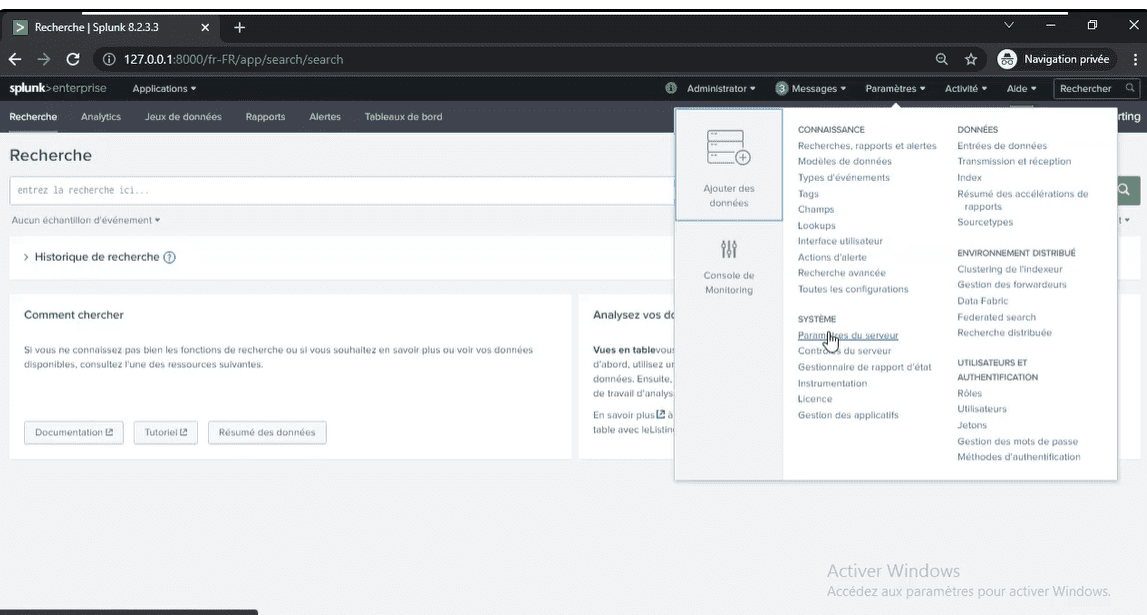
Task: Switch to the Analytics tab
Action: [x=101, y=117]
